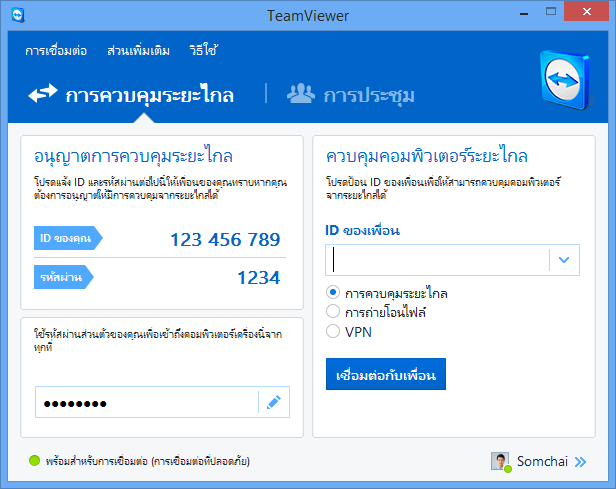Image resolution: width=616 pixels, height=489 pixels.
Task: Click the pencil icon to edit personal password
Action: 274,402
